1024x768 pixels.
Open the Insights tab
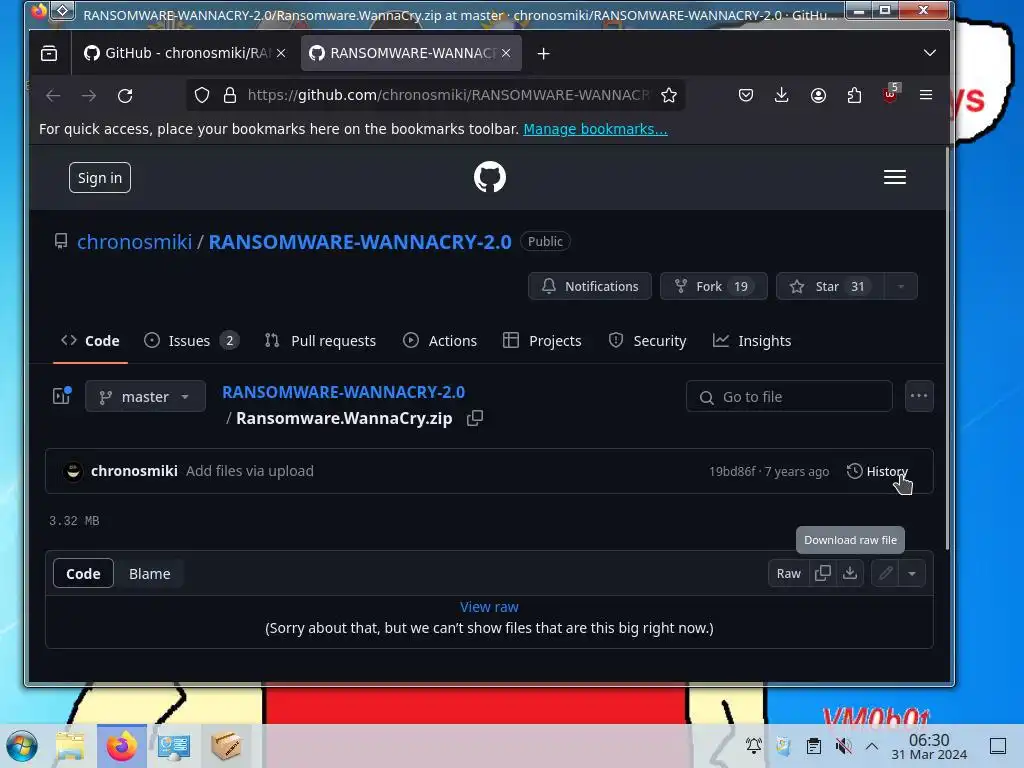click(x=752, y=341)
